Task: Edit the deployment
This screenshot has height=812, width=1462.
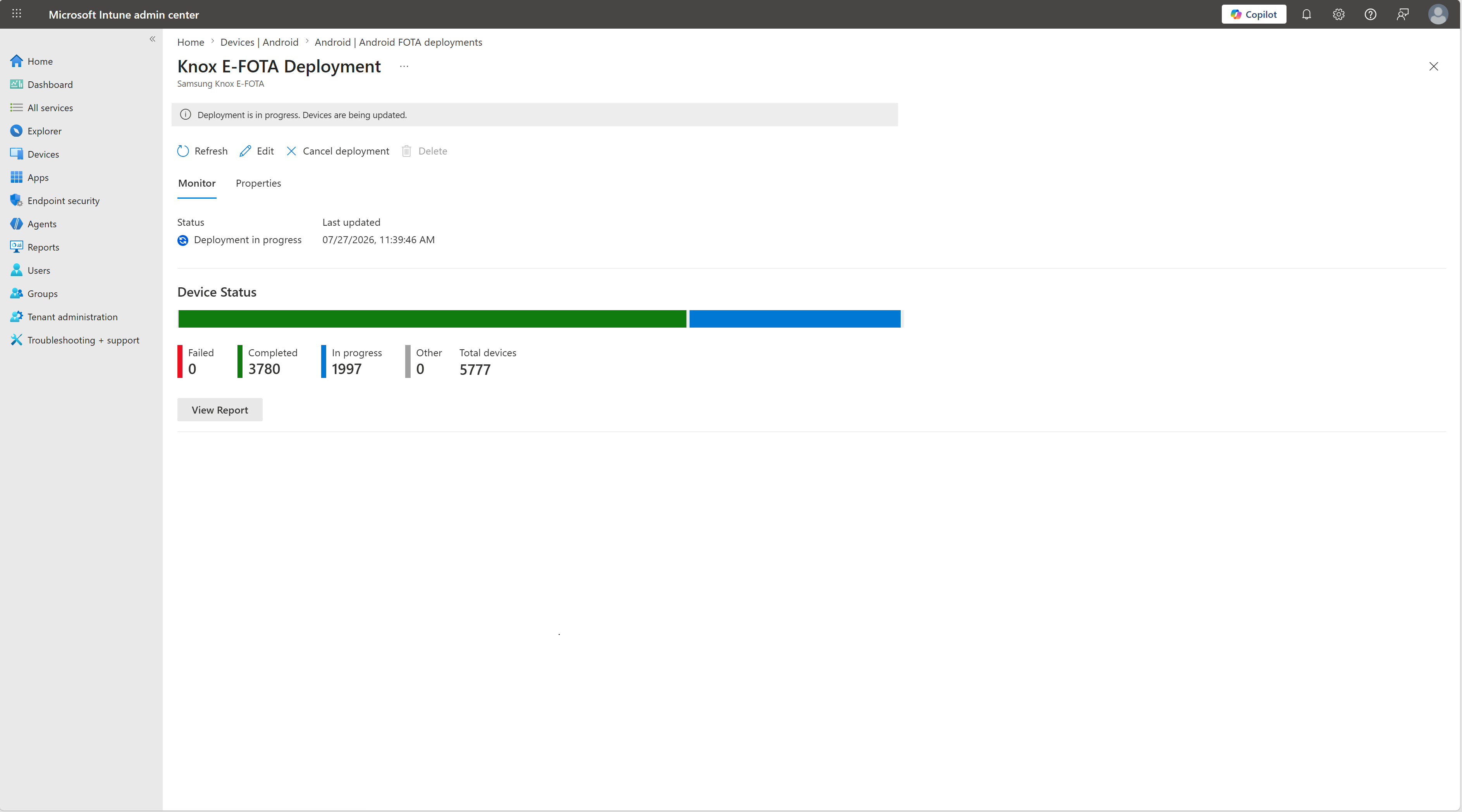Action: pyautogui.click(x=256, y=151)
